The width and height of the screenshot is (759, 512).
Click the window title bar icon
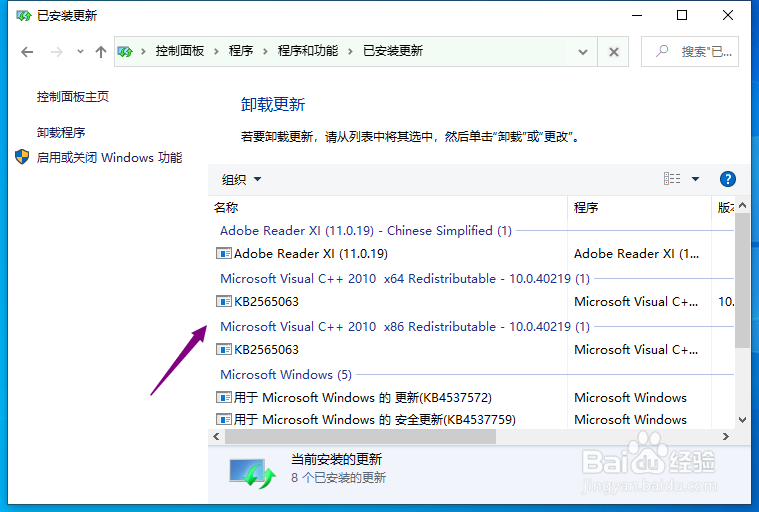pyautogui.click(x=24, y=16)
